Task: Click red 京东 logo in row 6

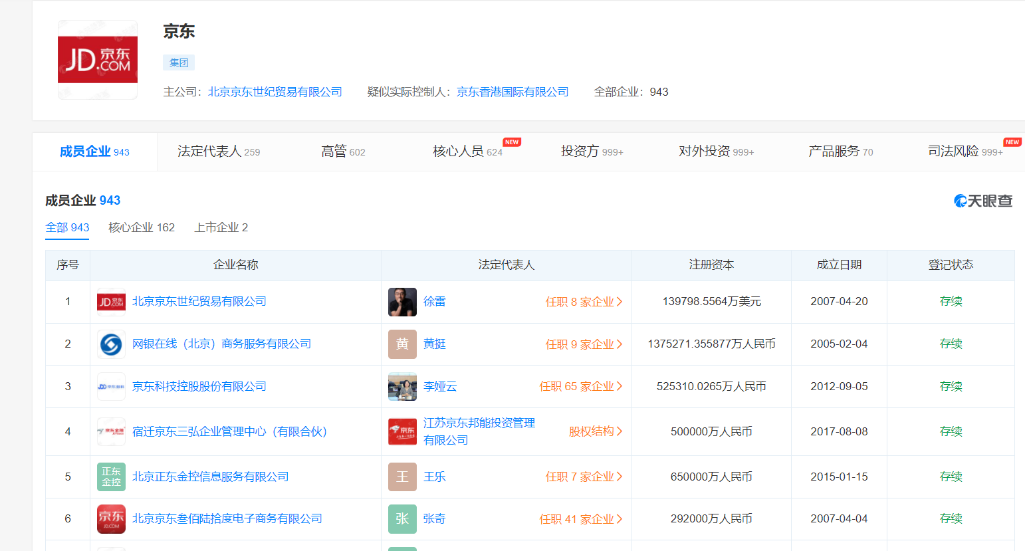Action: point(111,519)
